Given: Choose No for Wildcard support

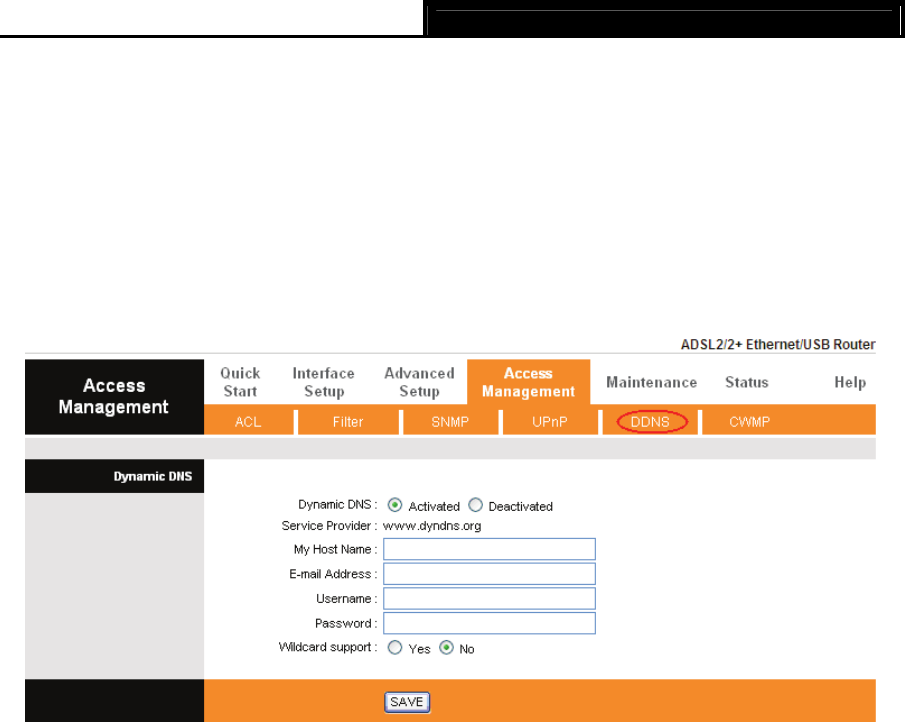Looking at the screenshot, I should click(x=446, y=648).
